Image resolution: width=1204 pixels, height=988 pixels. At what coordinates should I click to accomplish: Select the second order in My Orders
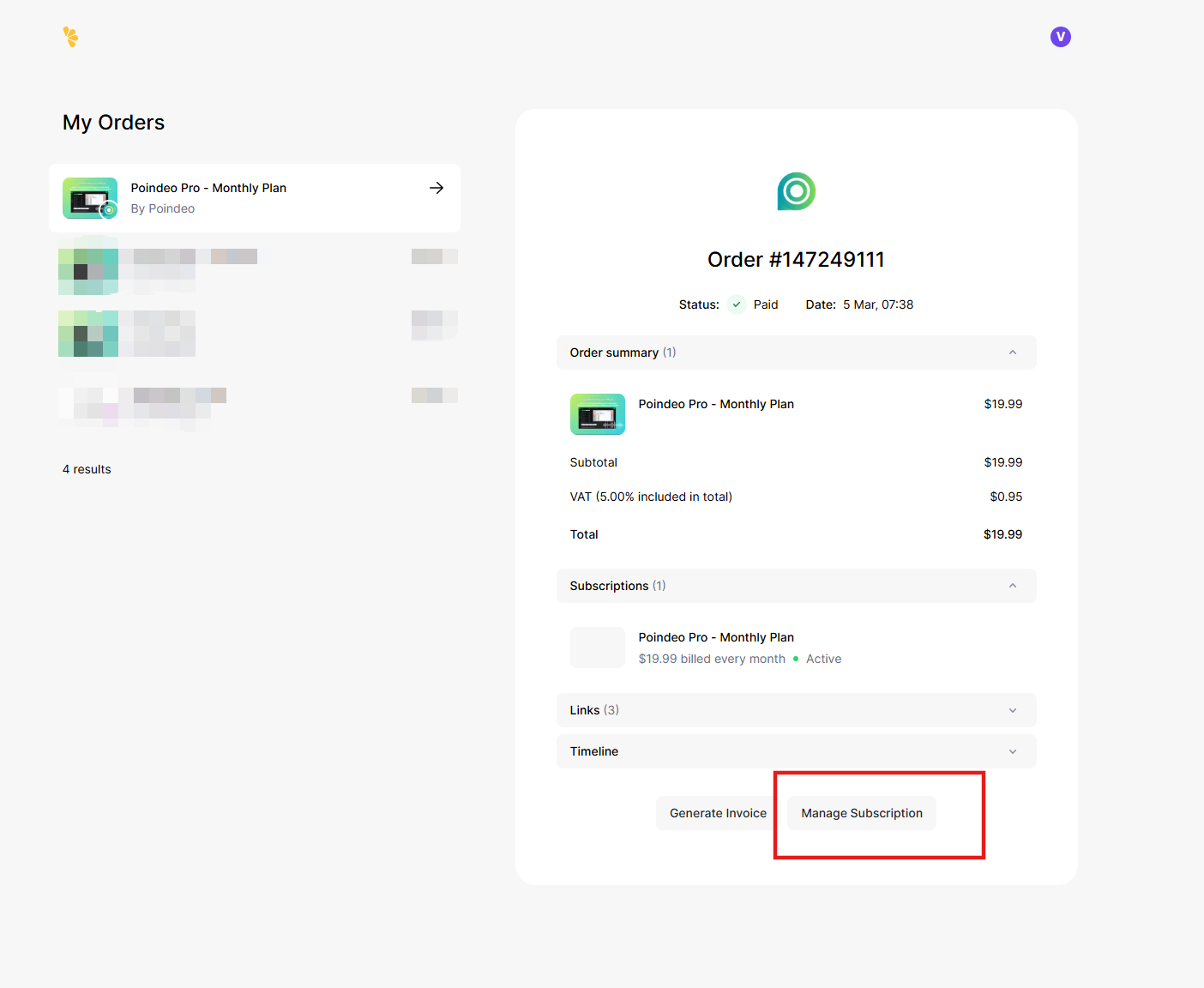[x=255, y=266]
